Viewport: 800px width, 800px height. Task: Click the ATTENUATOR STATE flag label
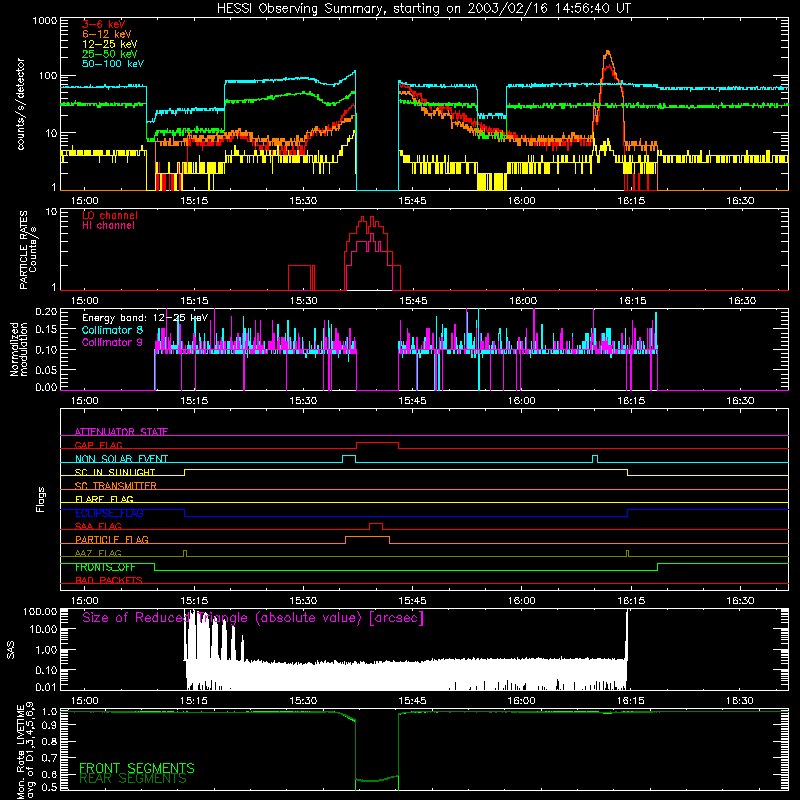pyautogui.click(x=121, y=432)
